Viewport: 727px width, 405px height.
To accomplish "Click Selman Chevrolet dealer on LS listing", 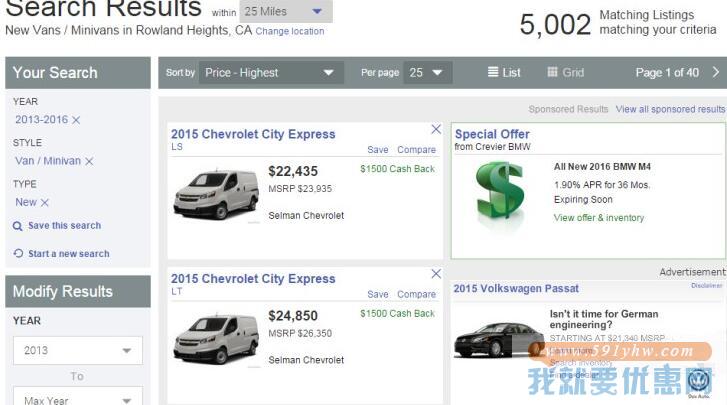I will 306,216.
